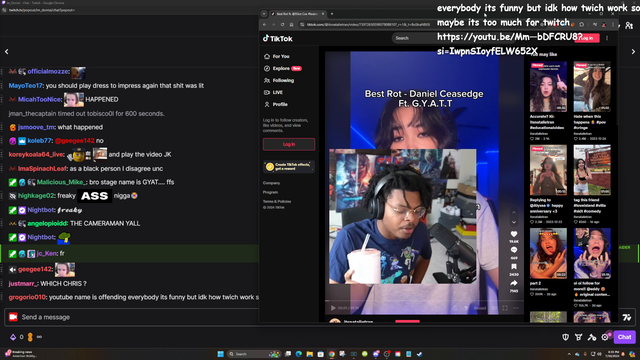The height and width of the screenshot is (360, 640).
Task: Switch to Best Rot TikTok tab
Action: coord(298,14)
